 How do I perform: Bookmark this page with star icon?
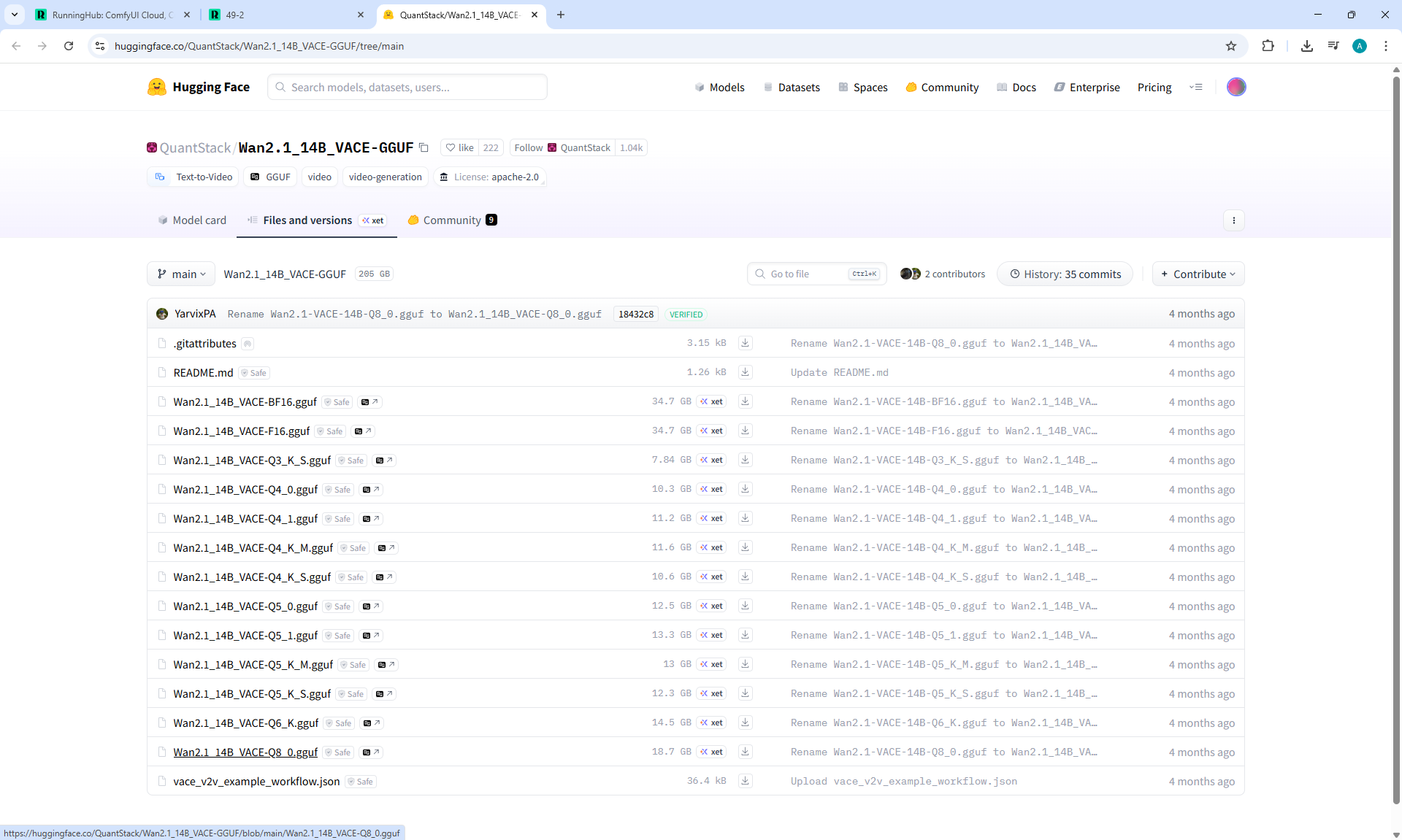point(1231,46)
